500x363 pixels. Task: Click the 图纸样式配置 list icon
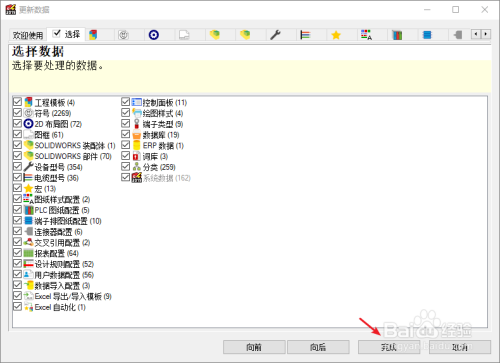(x=28, y=199)
